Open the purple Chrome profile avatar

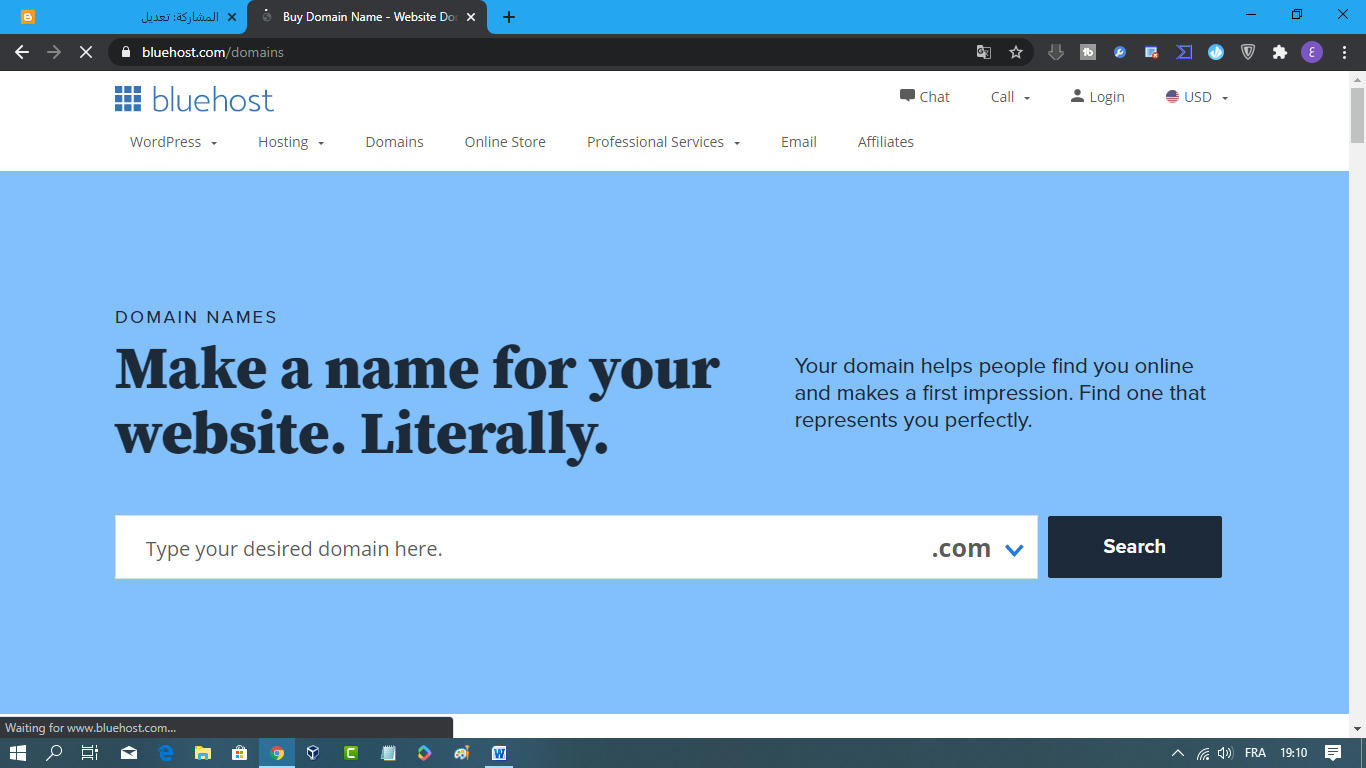coord(1312,52)
